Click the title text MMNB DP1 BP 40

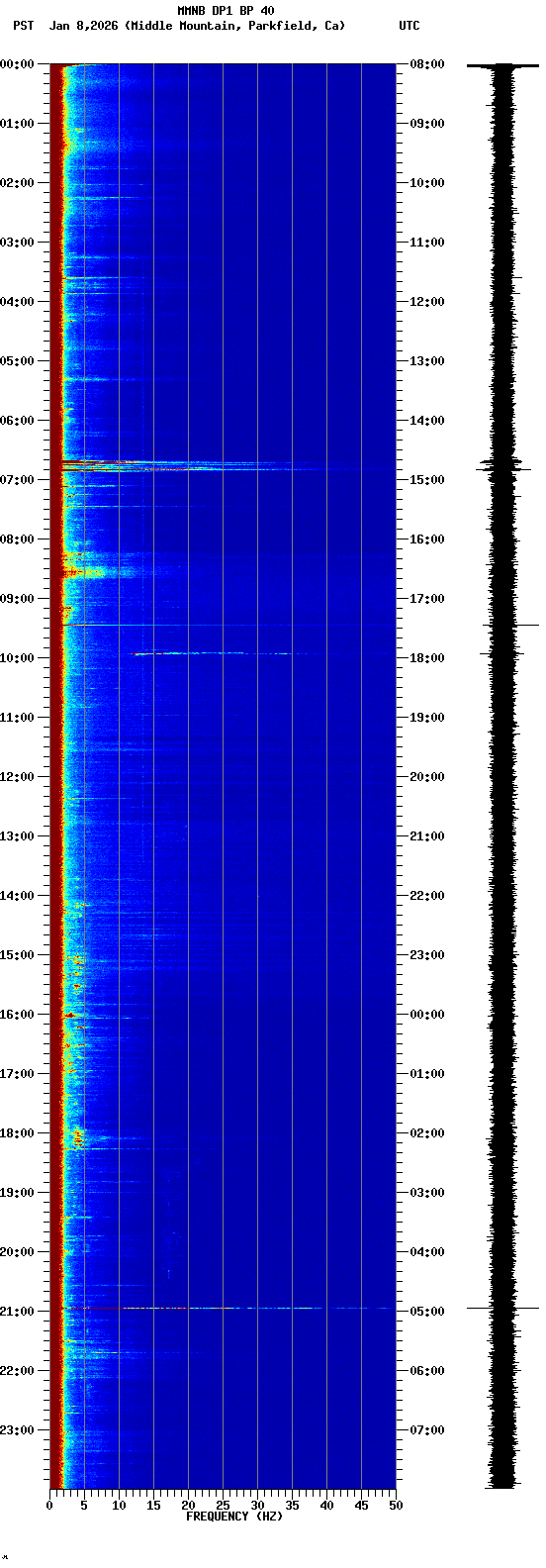[x=226, y=11]
